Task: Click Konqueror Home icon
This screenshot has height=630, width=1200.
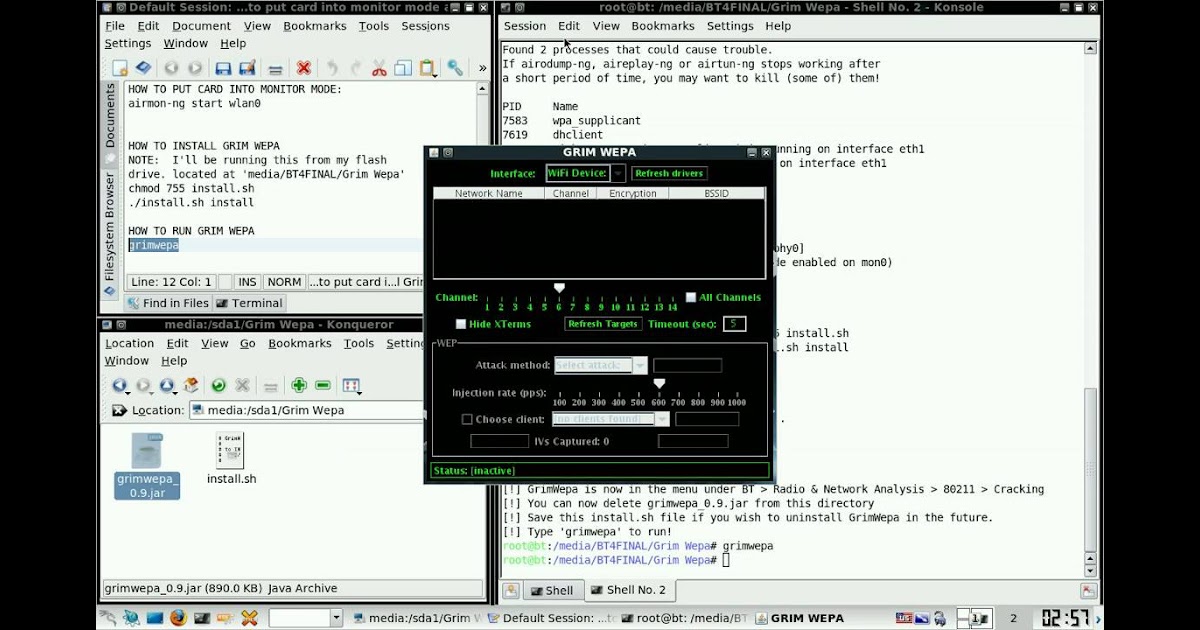Action: (191, 385)
